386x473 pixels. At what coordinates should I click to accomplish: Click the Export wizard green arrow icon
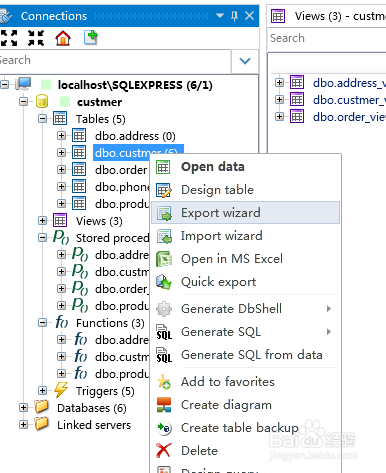point(164,213)
